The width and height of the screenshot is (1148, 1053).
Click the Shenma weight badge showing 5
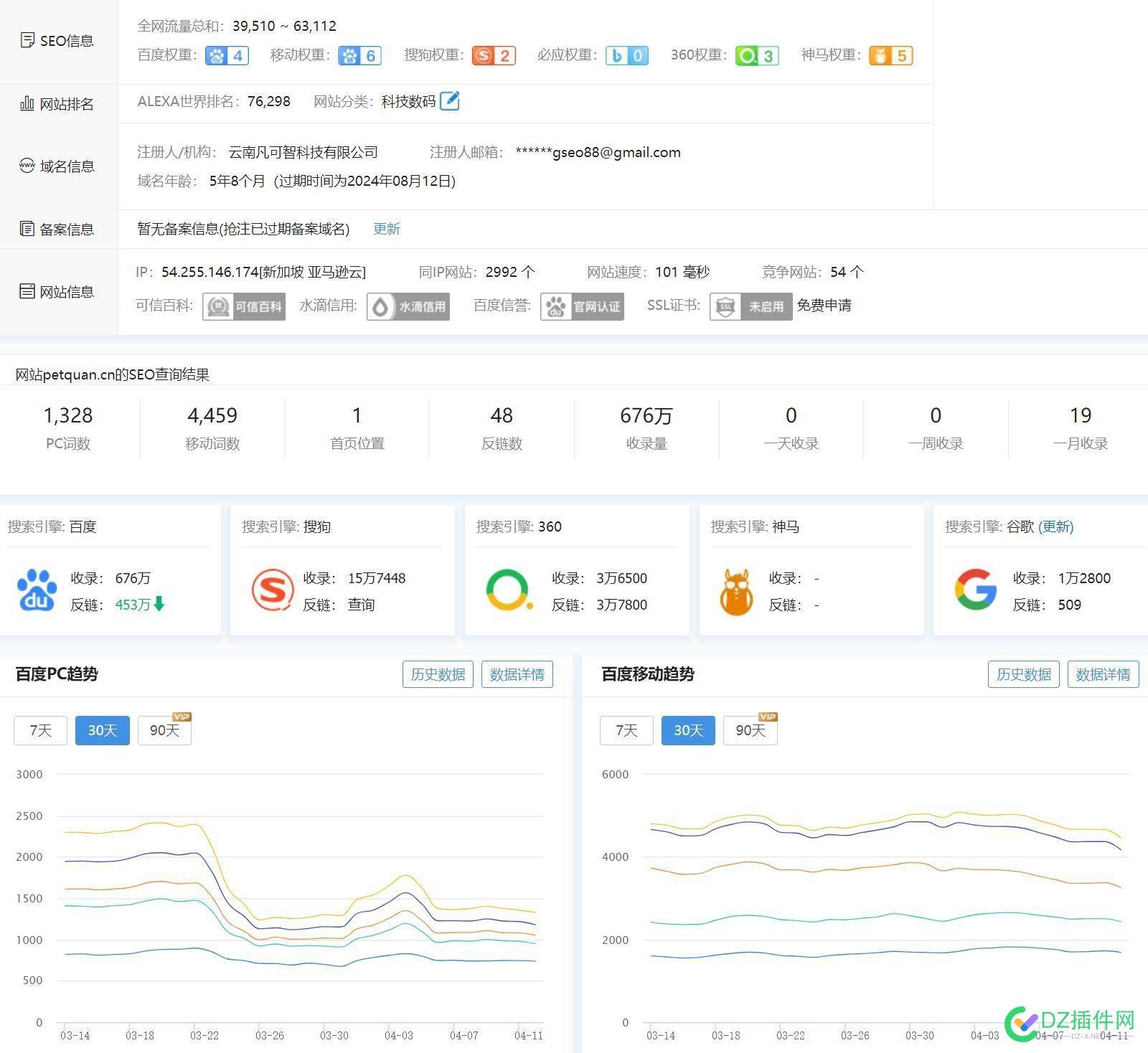pyautogui.click(x=891, y=56)
